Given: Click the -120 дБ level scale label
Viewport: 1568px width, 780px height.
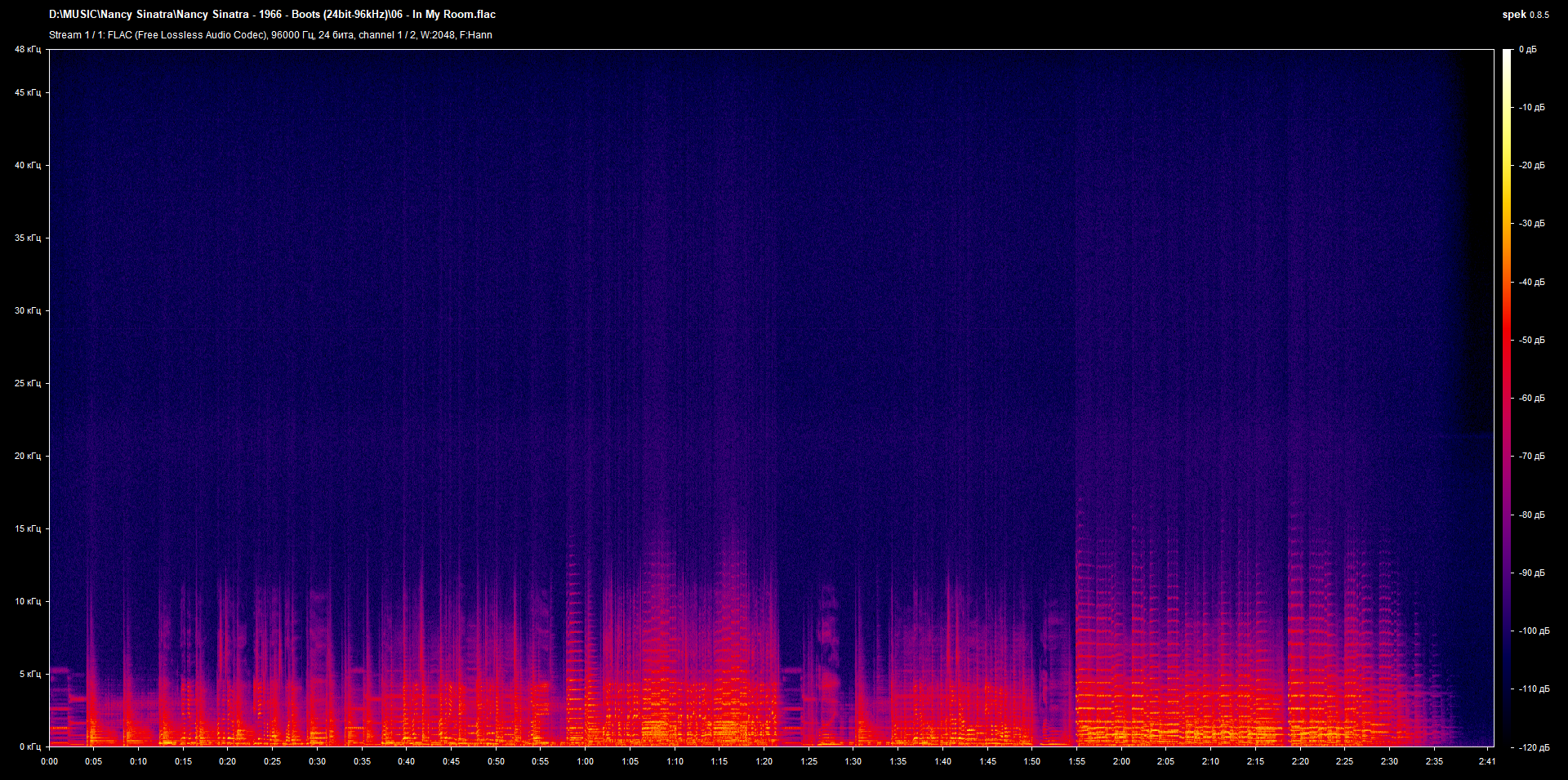Looking at the screenshot, I should coord(1535,748).
